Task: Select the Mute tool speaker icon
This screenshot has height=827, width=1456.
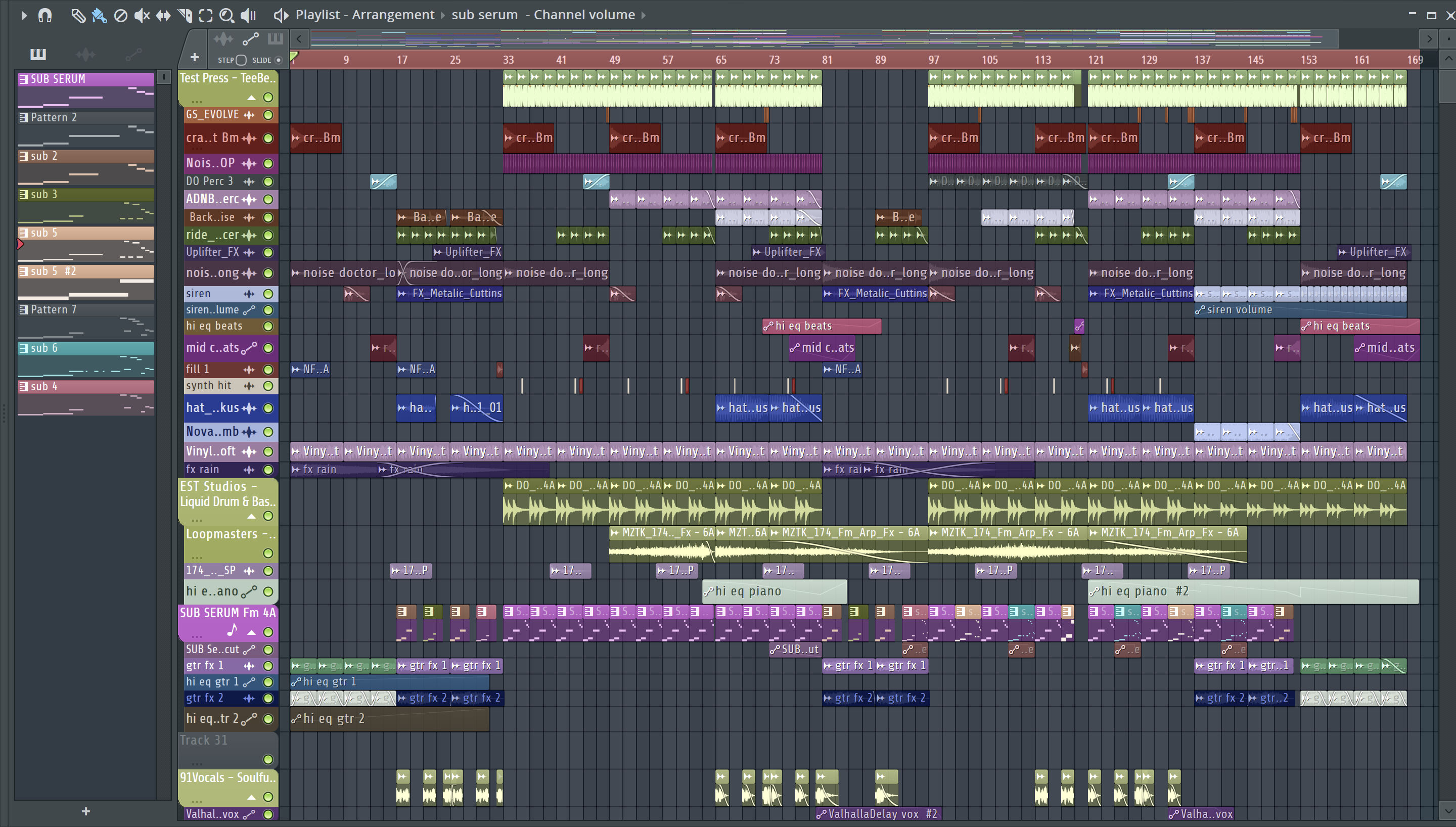Action: point(142,15)
